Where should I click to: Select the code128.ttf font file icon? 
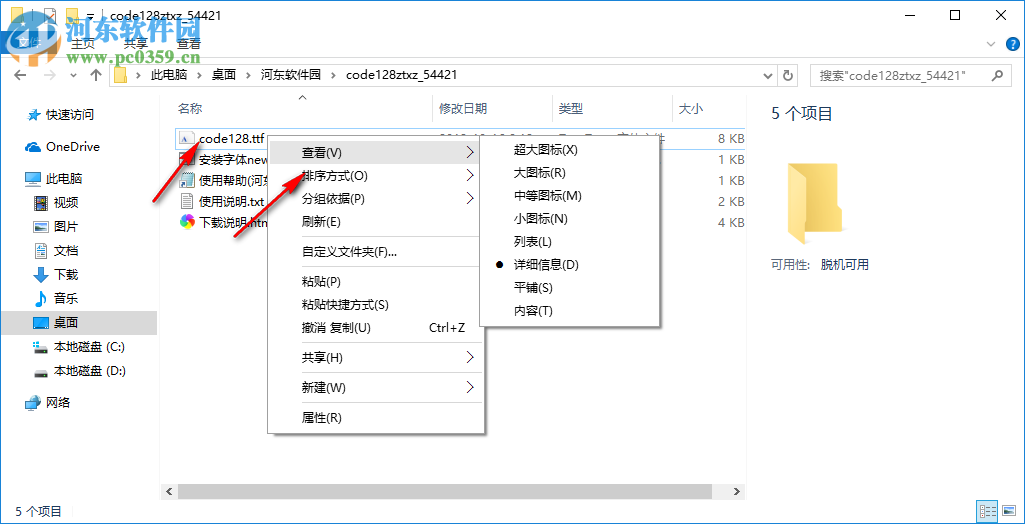[x=187, y=138]
